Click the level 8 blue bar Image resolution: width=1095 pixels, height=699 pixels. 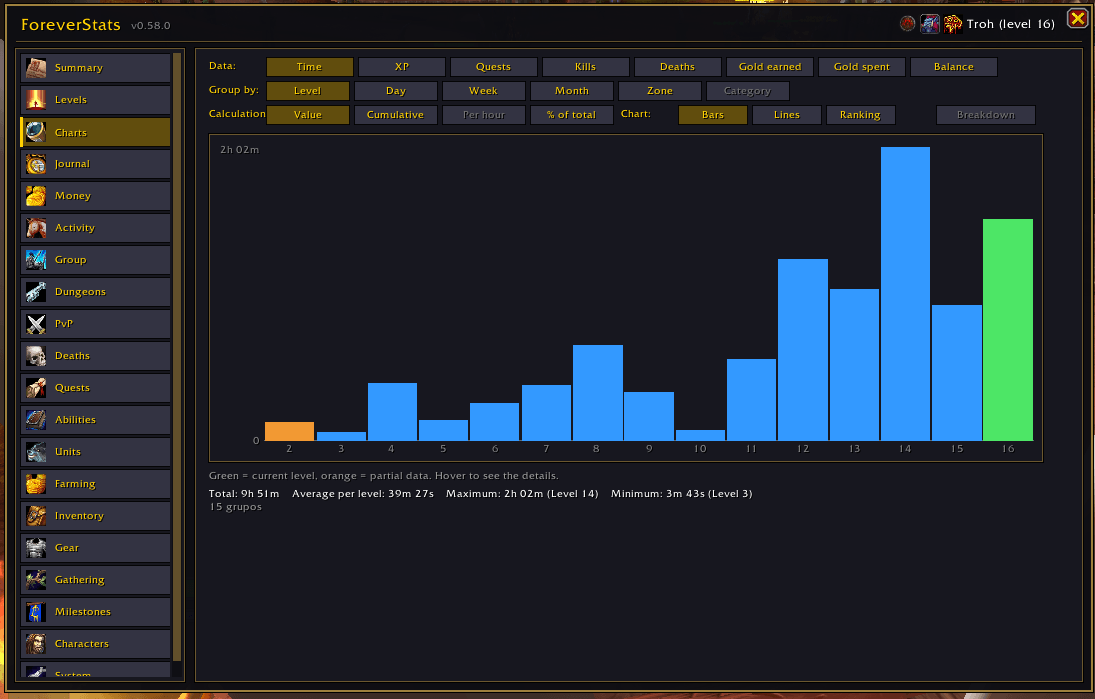pyautogui.click(x=598, y=393)
